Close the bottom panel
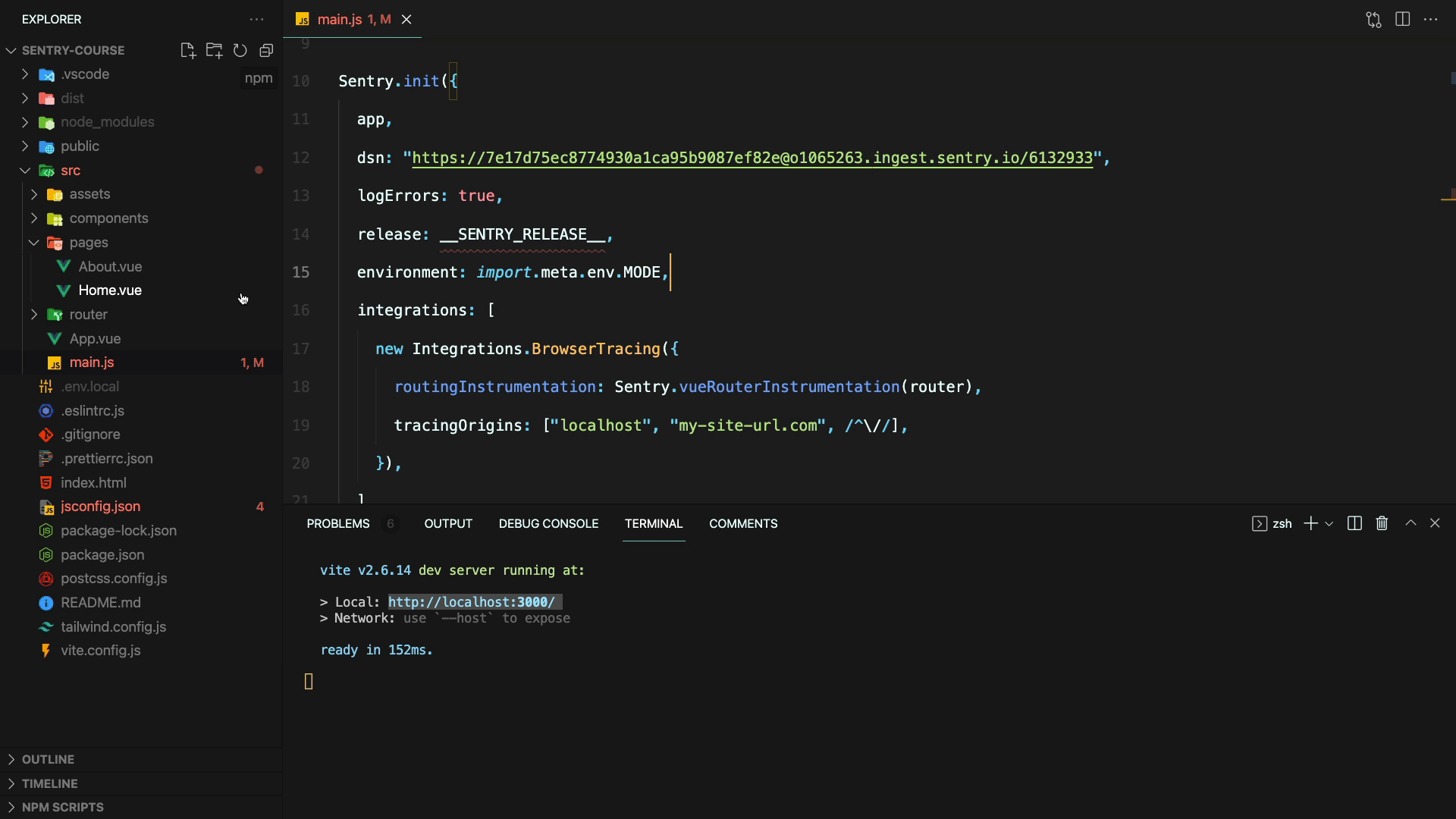 pyautogui.click(x=1435, y=523)
